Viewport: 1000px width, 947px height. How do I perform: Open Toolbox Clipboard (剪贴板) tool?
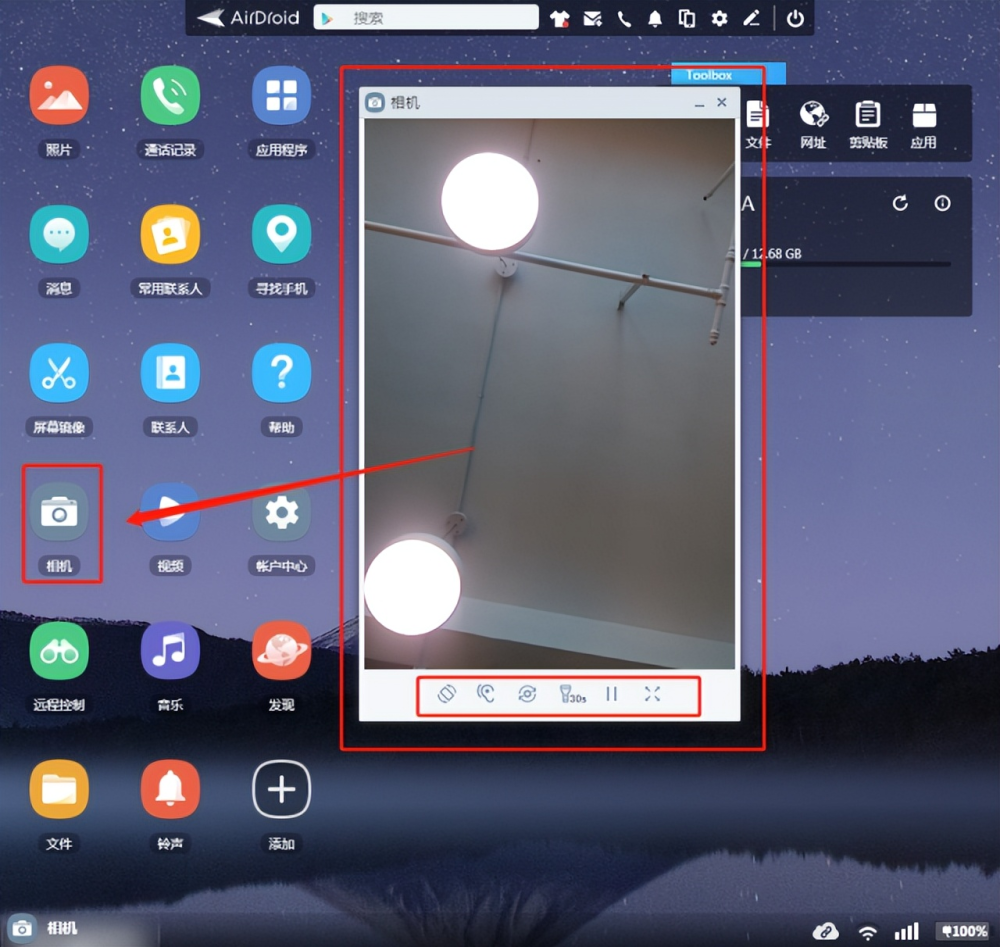coord(868,124)
